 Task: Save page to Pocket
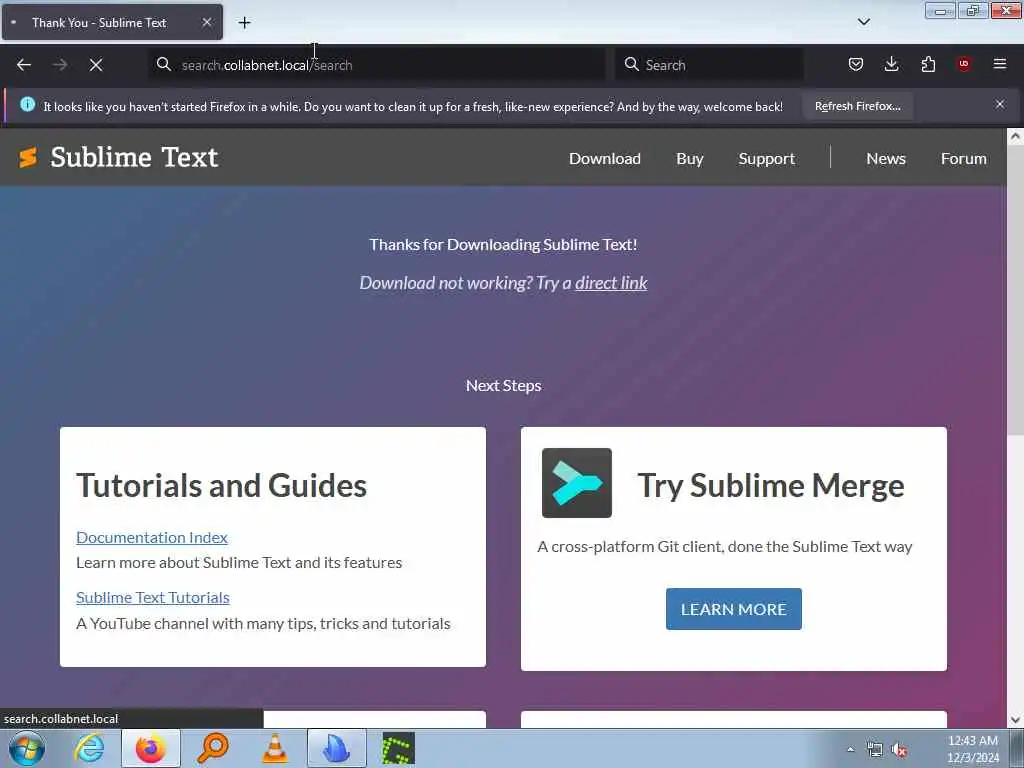pyautogui.click(x=856, y=64)
